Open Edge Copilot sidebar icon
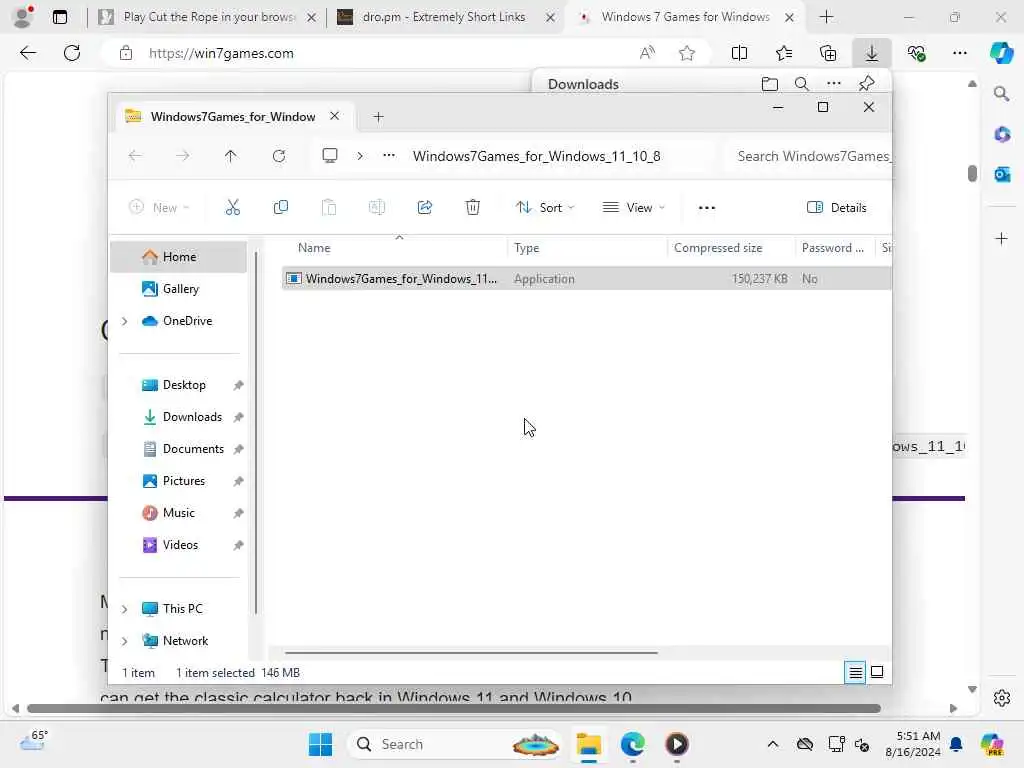The image size is (1024, 768). point(1000,53)
